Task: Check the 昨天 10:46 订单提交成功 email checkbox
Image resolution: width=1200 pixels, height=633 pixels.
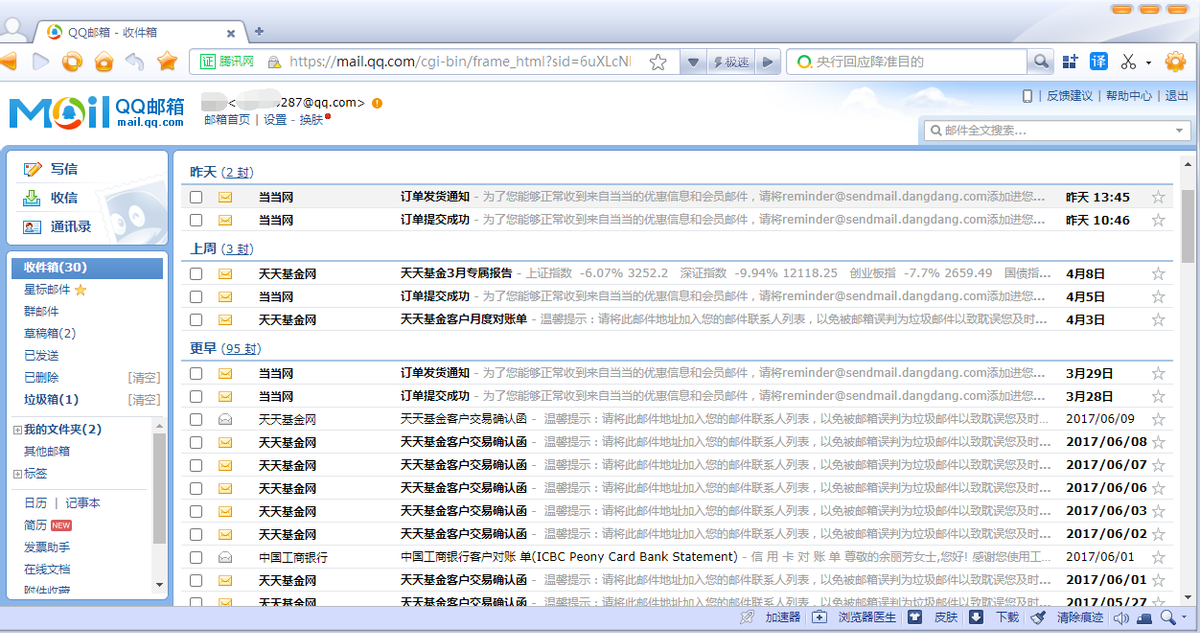Action: (196, 220)
